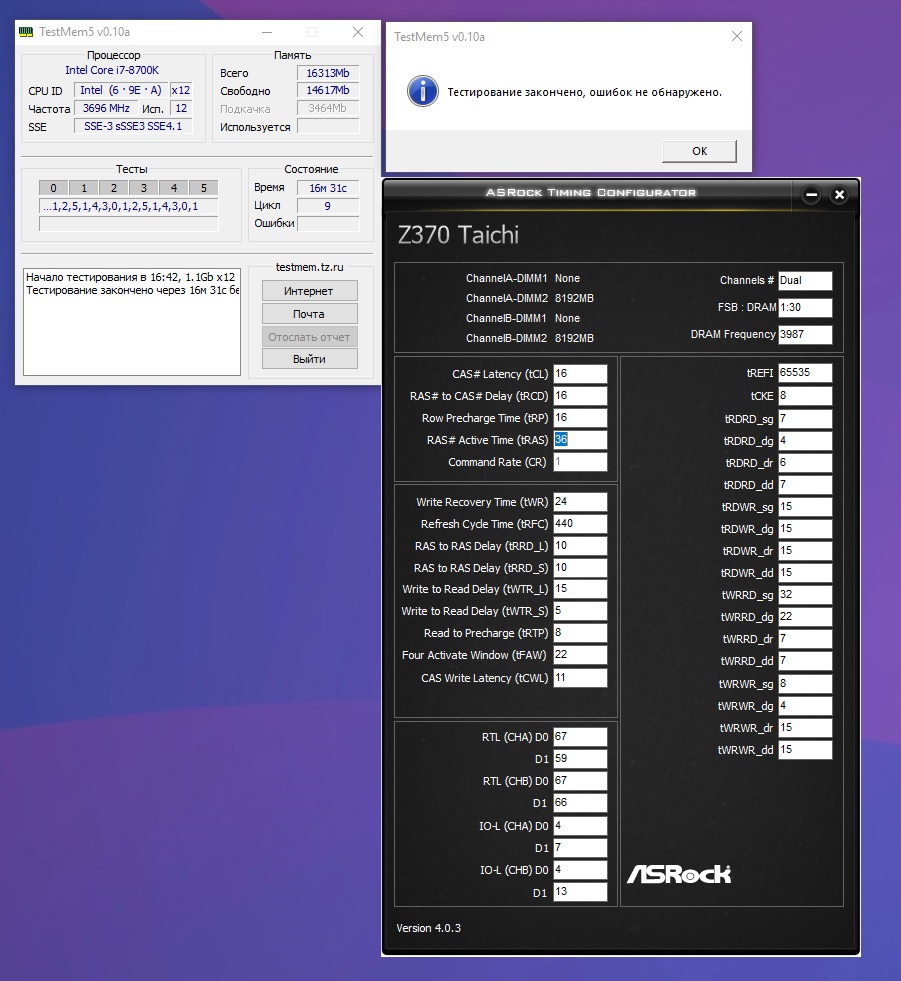Click the tRDWR_sg value field
901x981 pixels.
(805, 506)
